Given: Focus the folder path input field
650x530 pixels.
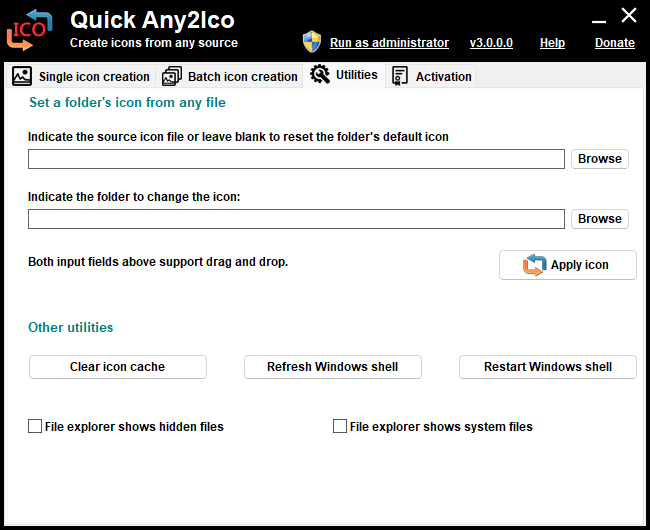Looking at the screenshot, I should pos(296,219).
